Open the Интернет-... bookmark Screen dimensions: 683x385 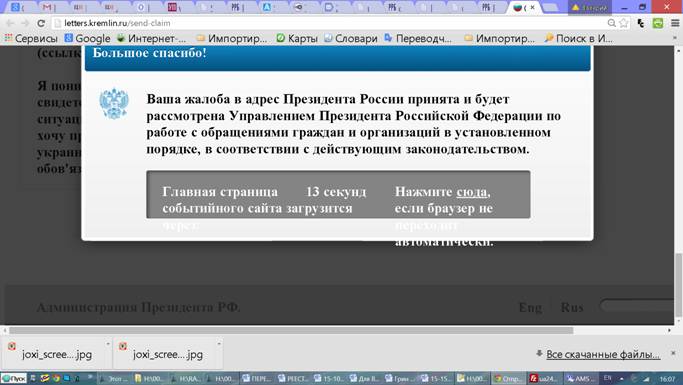tap(151, 38)
